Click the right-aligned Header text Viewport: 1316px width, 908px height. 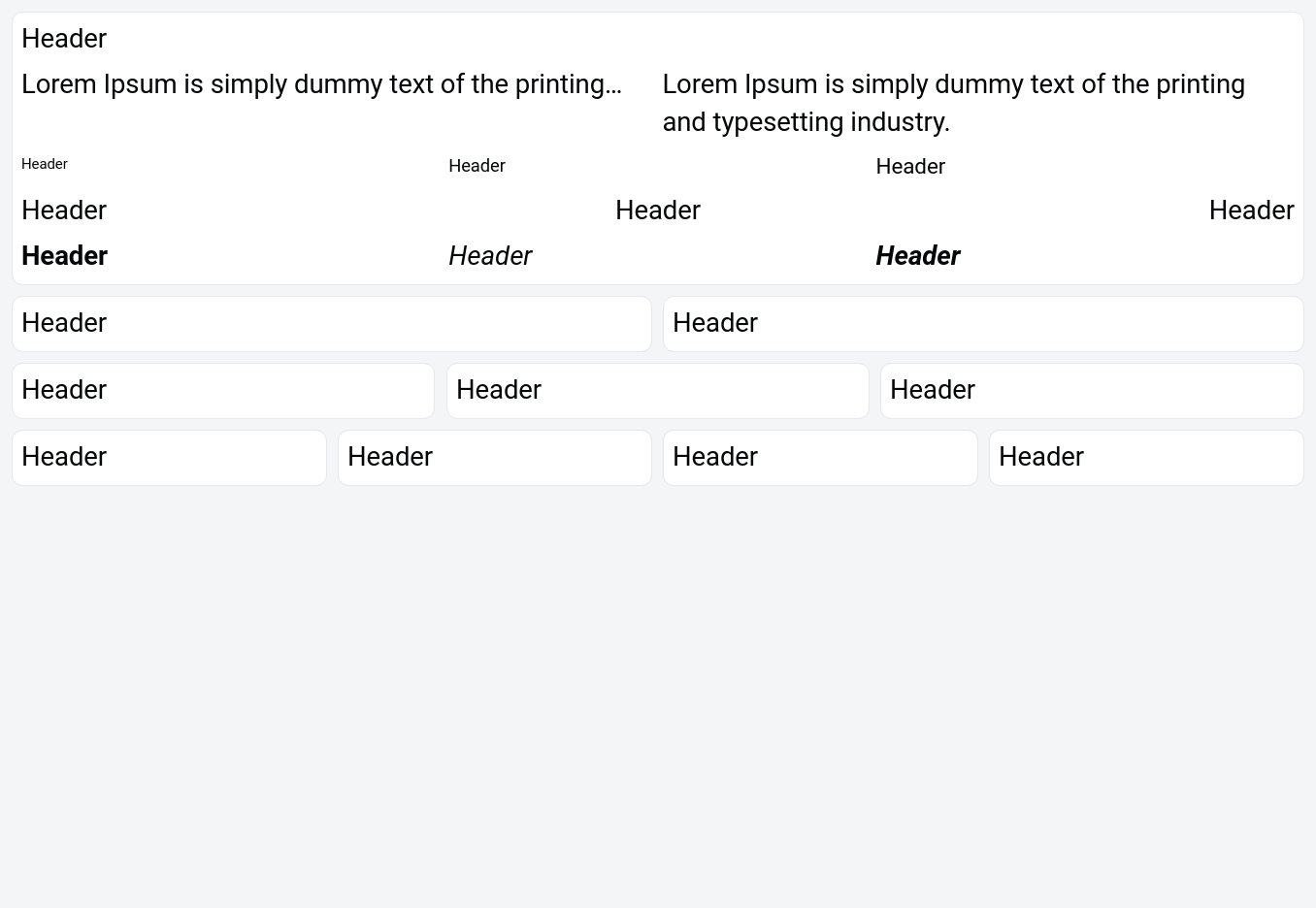coord(1251,211)
